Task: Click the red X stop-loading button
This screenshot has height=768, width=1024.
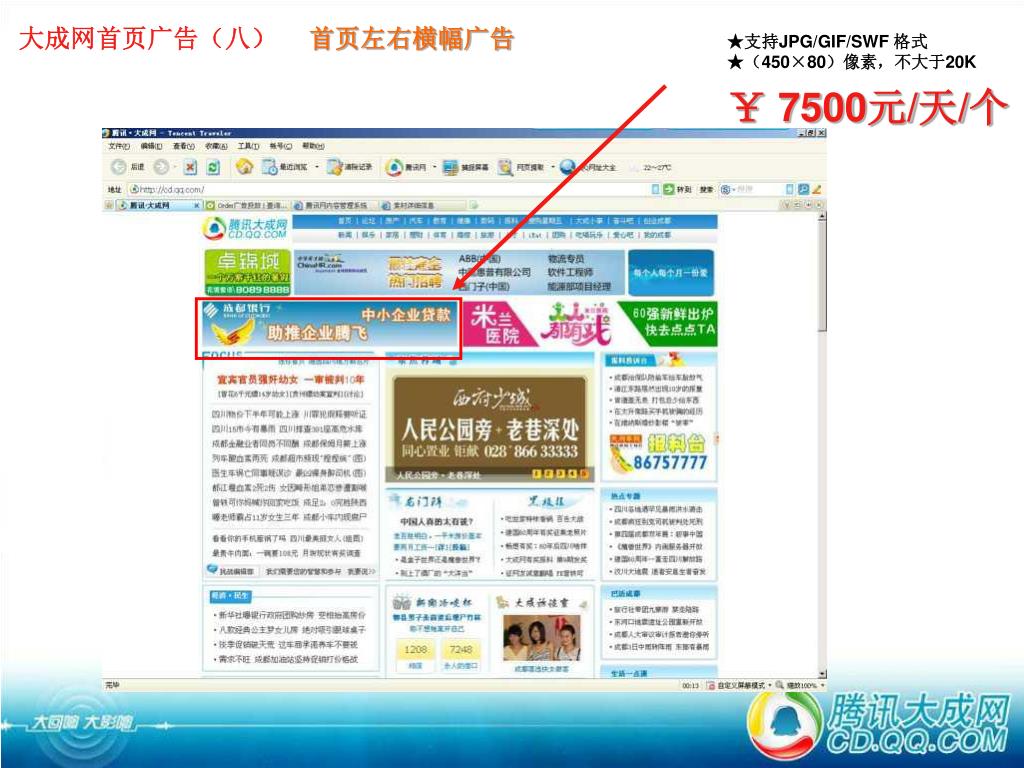Action: (x=190, y=167)
